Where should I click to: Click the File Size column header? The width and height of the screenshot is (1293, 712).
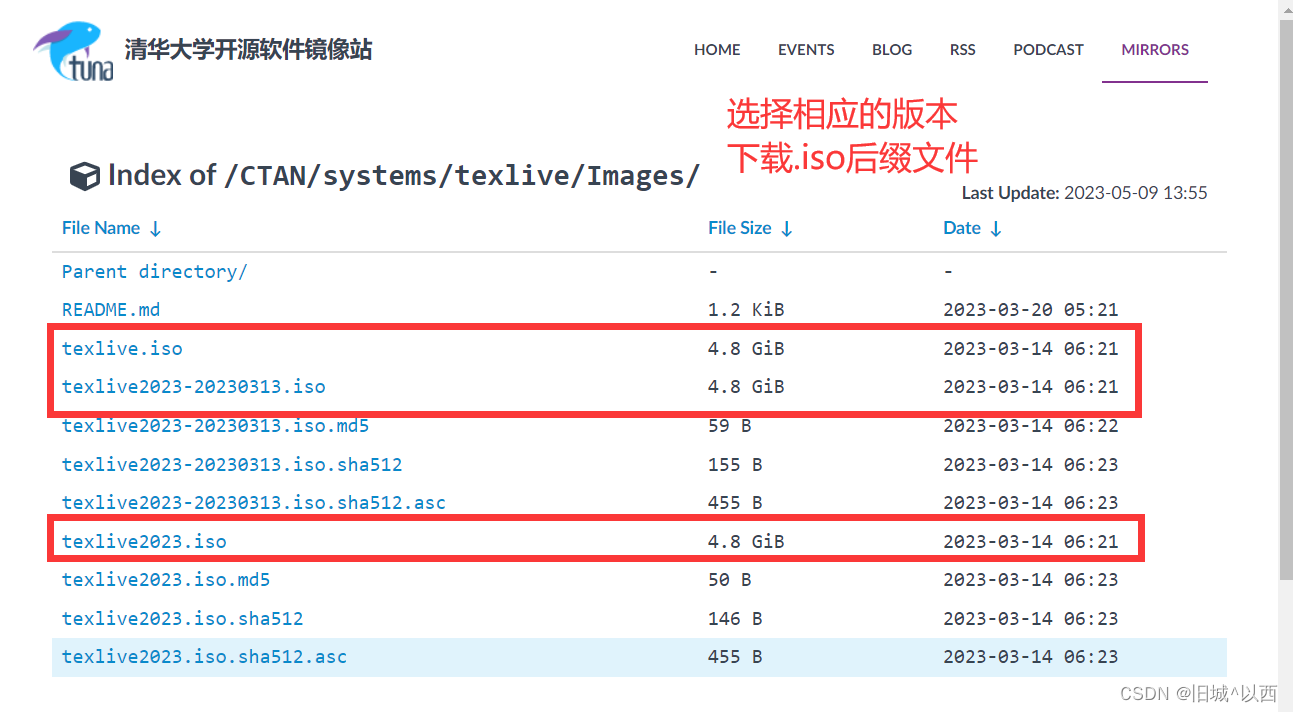740,228
